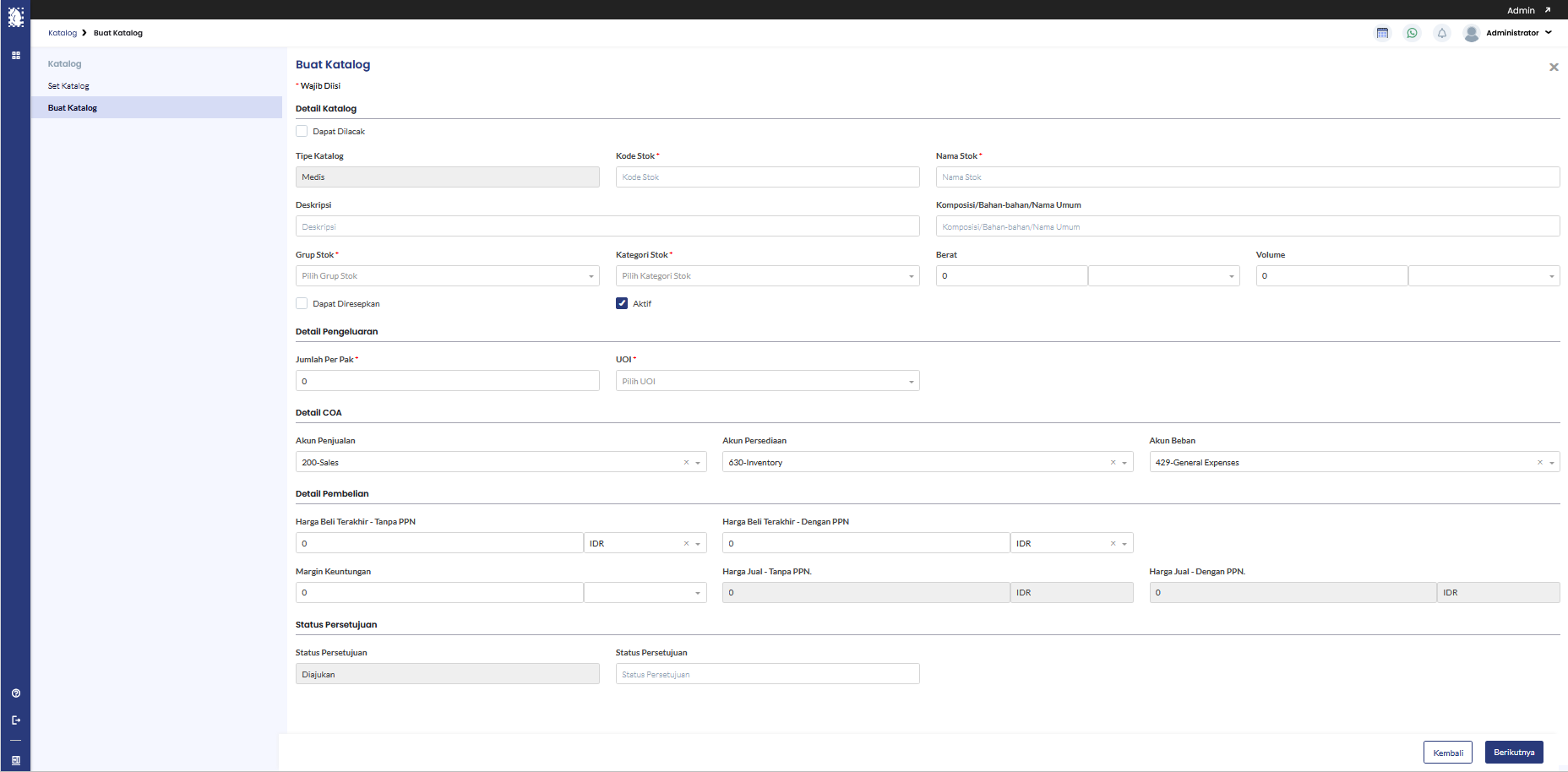This screenshot has width=1568, height=772.
Task: Select Set Katalog in the side menu
Action: (x=68, y=86)
